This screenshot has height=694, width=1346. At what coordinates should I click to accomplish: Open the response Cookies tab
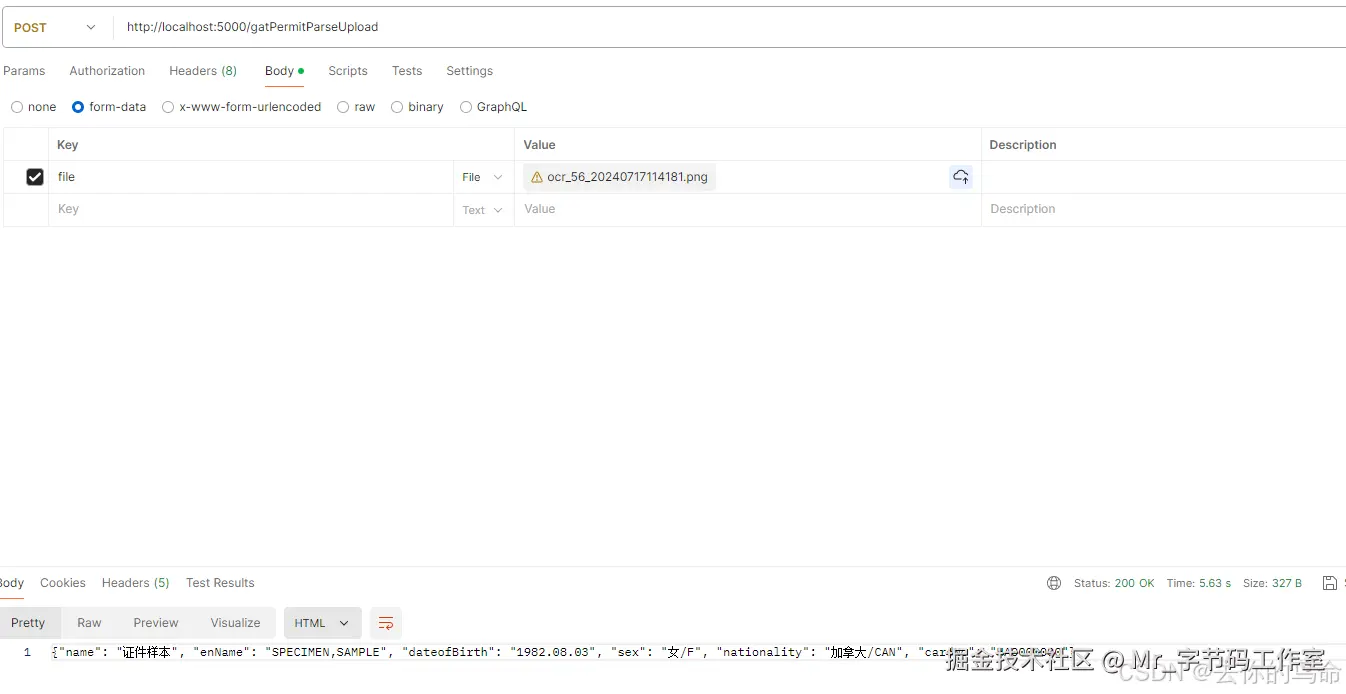tap(63, 583)
